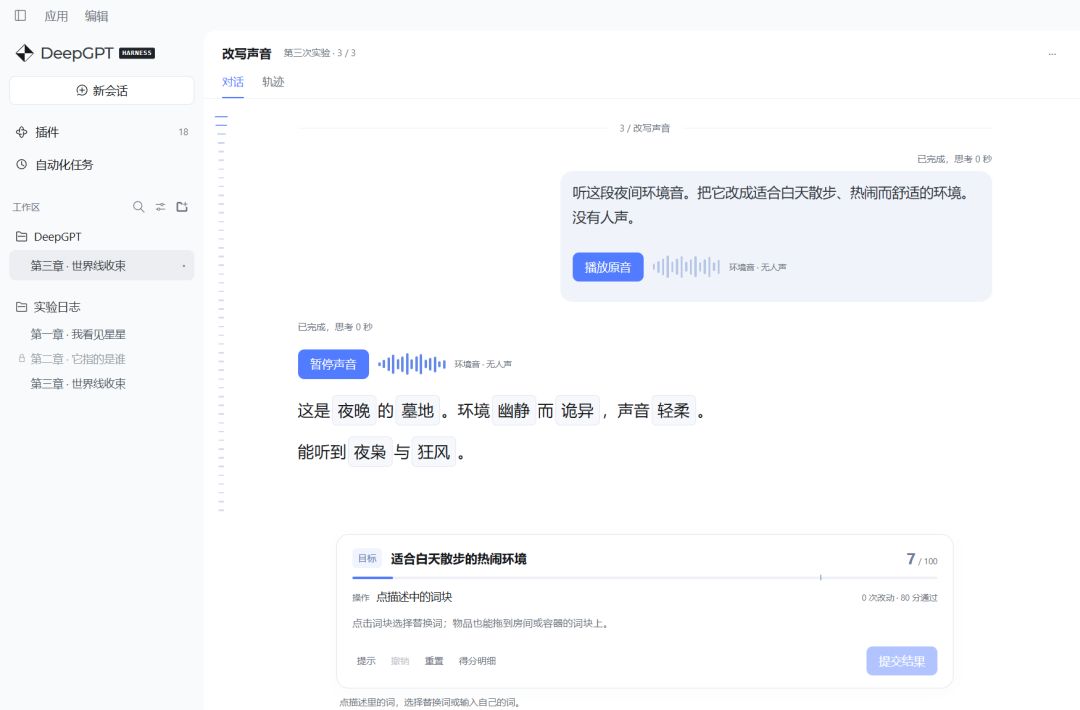The image size is (1080, 710).
Task: Click the new folder icon in 工作区
Action: point(182,207)
